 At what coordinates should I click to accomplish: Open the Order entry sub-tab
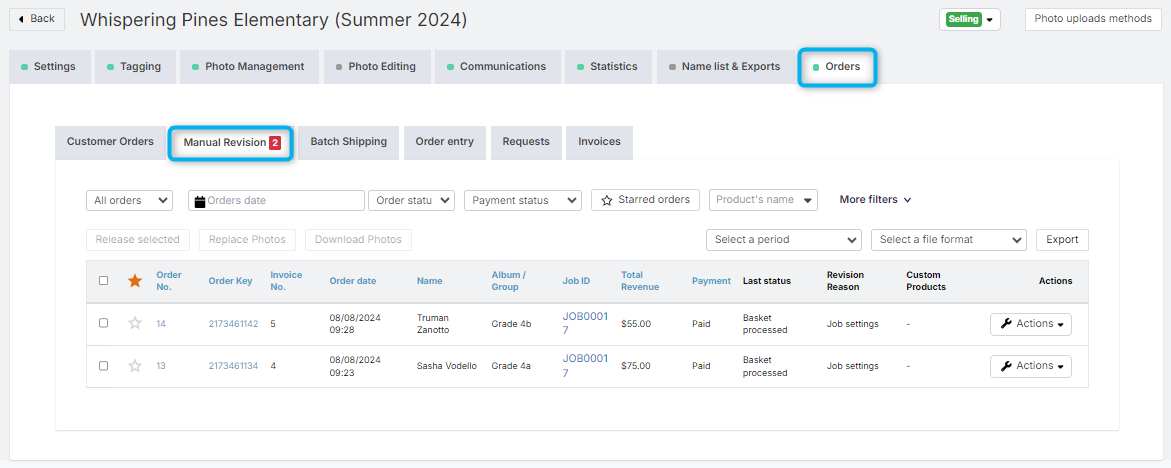coord(444,142)
